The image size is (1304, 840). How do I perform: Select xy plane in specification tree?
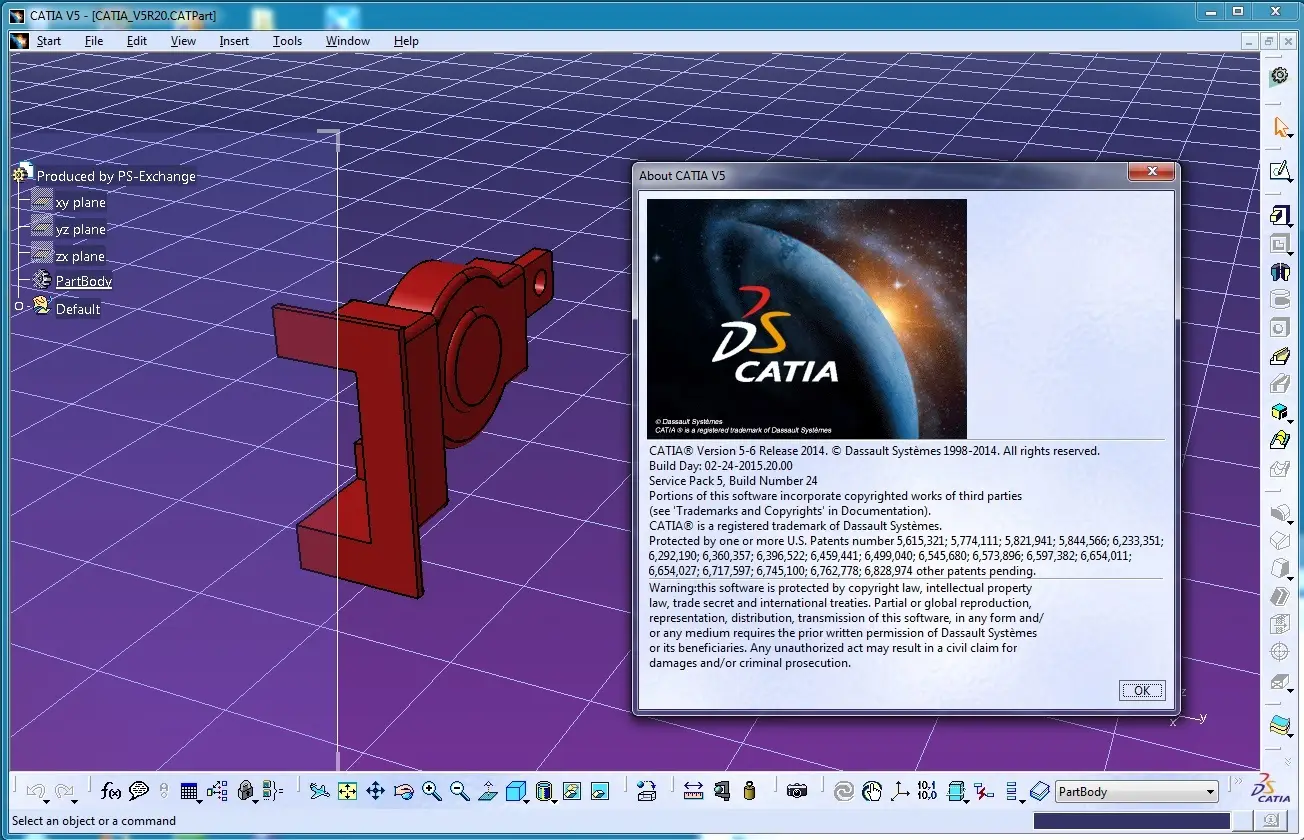80,202
